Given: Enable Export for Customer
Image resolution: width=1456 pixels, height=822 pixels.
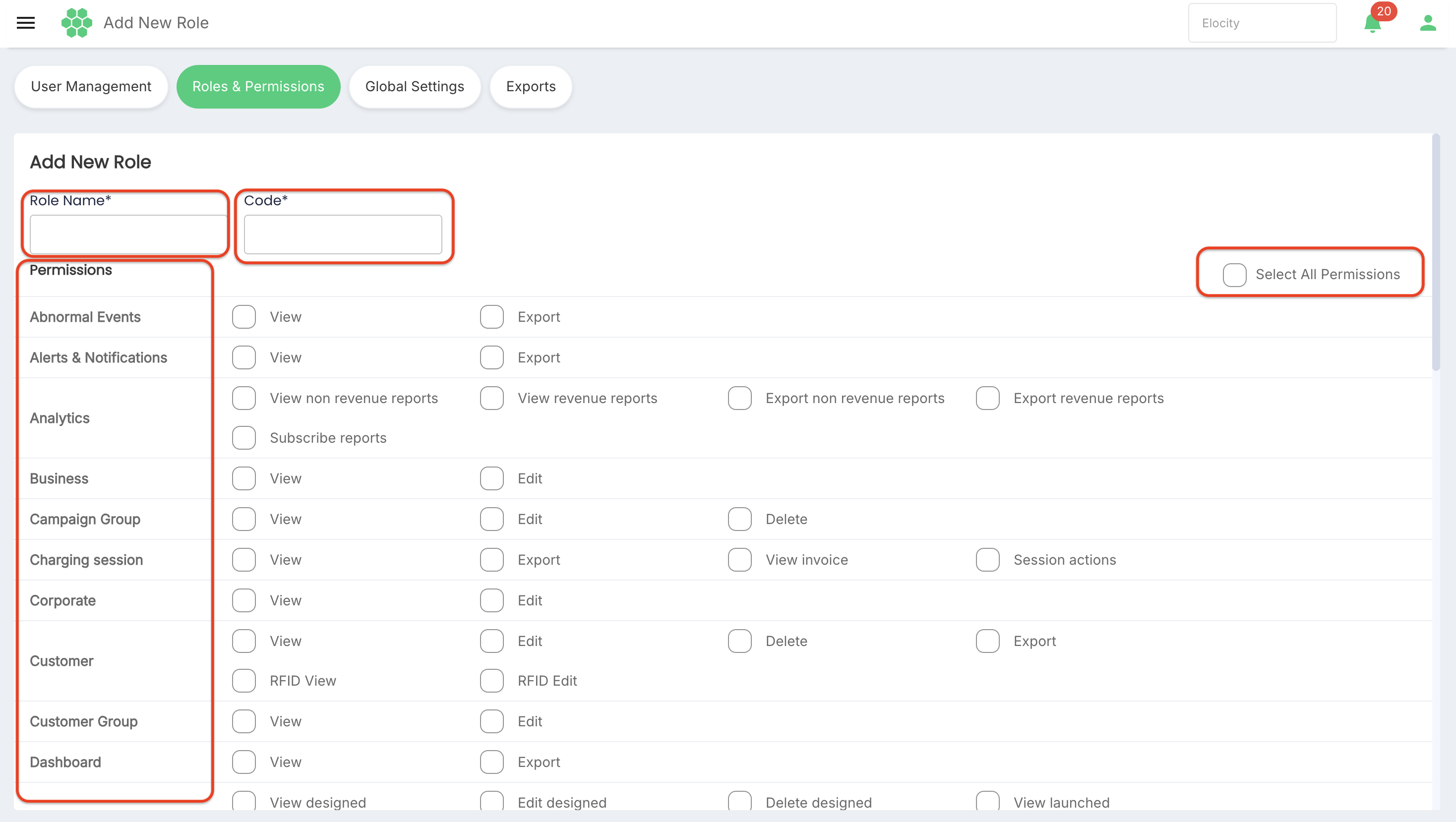Looking at the screenshot, I should click(988, 641).
